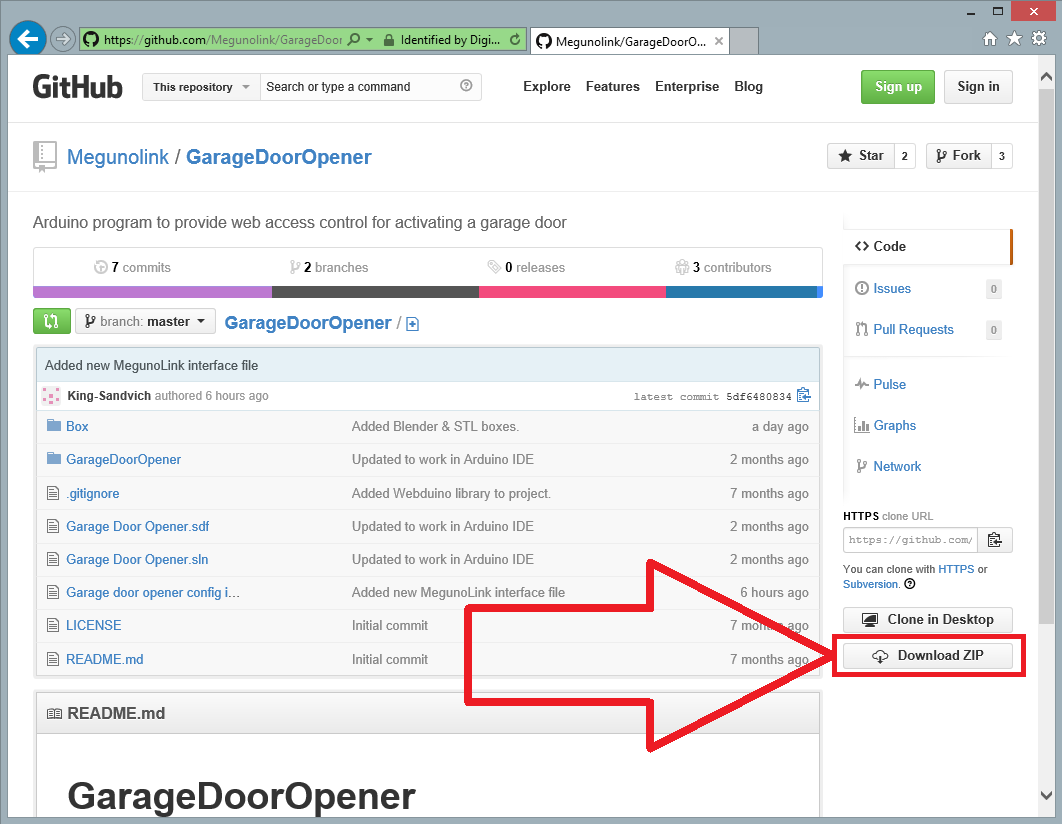
Task: Click the browser back arrow button
Action: pos(28,39)
